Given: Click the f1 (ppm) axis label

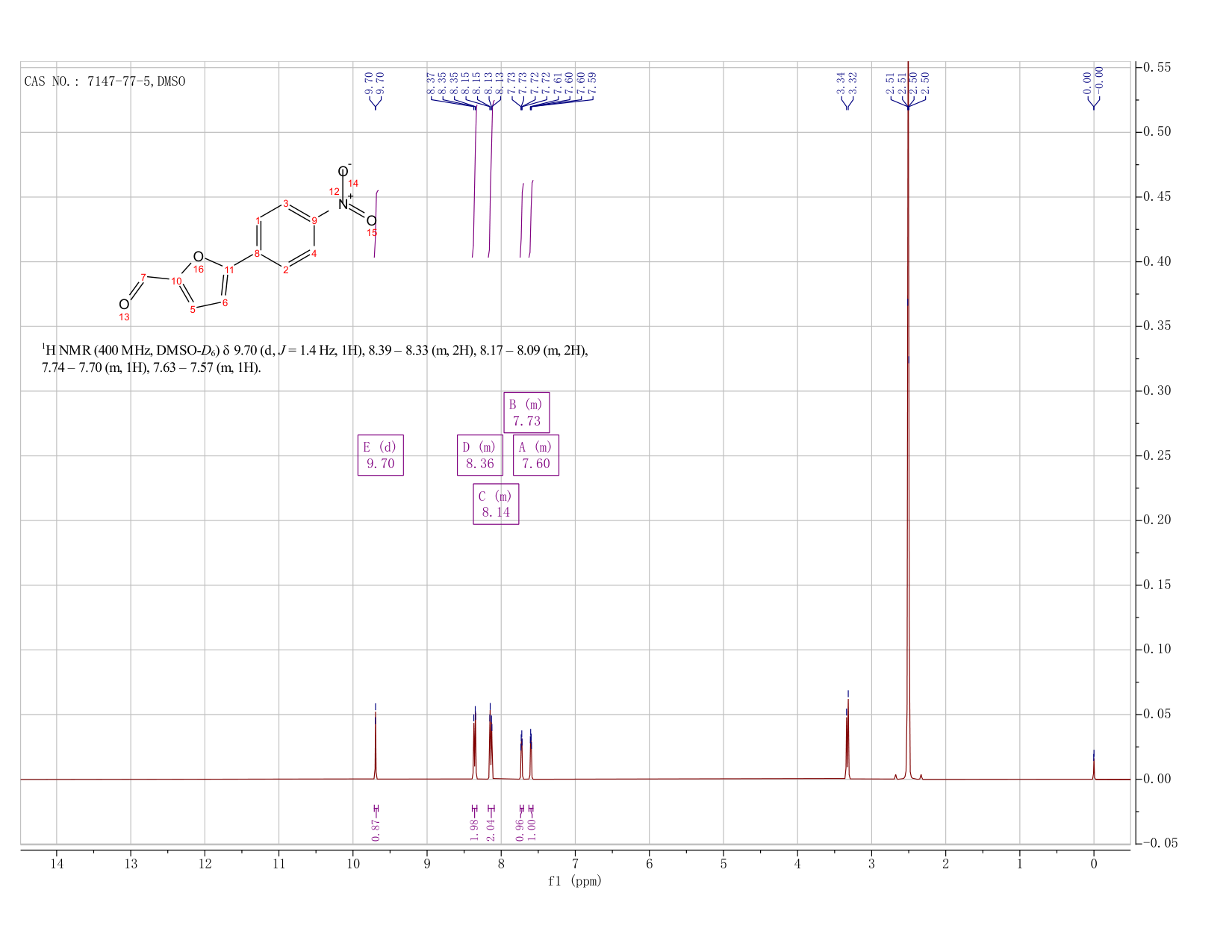Looking at the screenshot, I should 574,881.
